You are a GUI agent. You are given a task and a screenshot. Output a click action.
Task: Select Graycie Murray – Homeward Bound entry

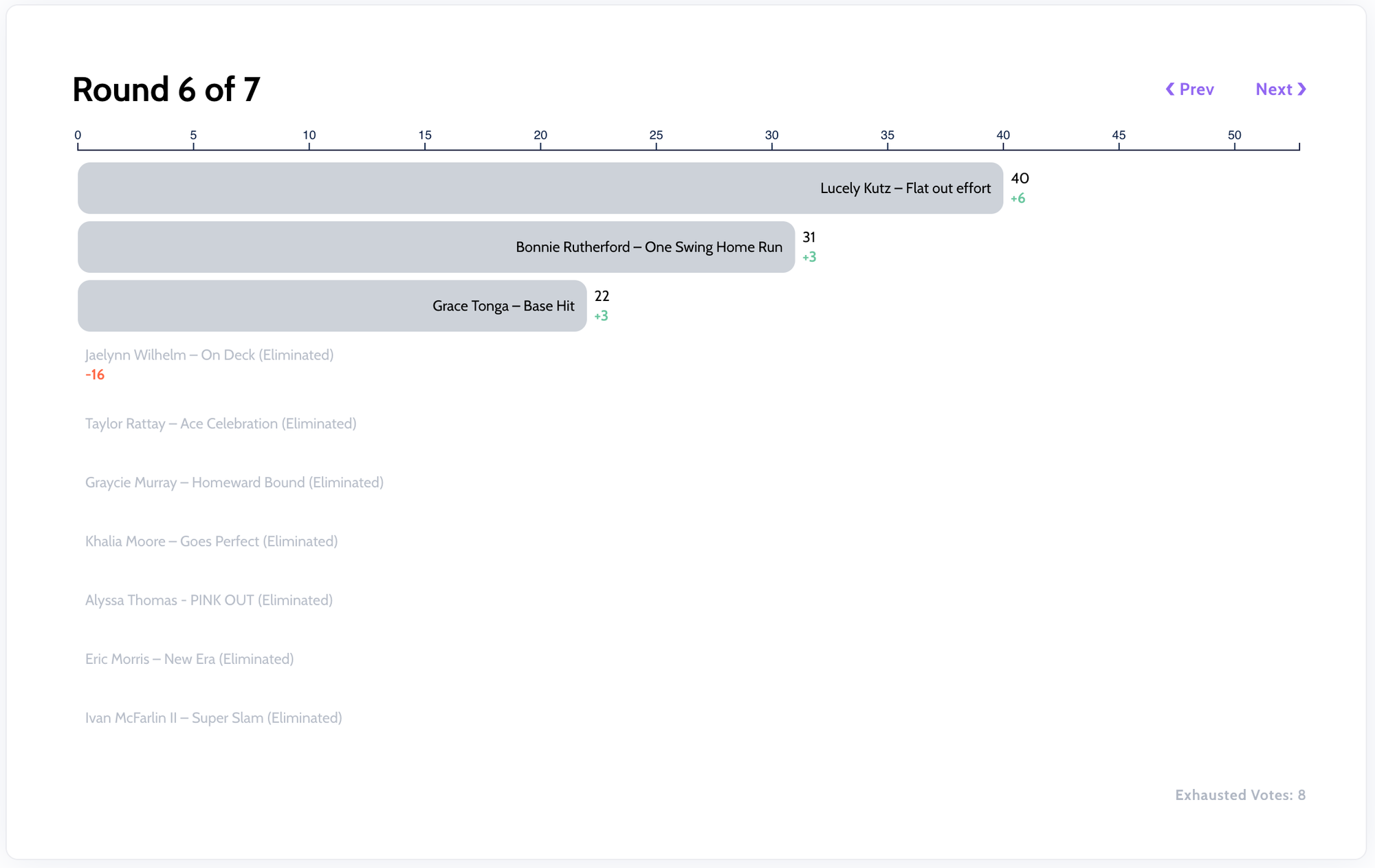click(x=234, y=482)
